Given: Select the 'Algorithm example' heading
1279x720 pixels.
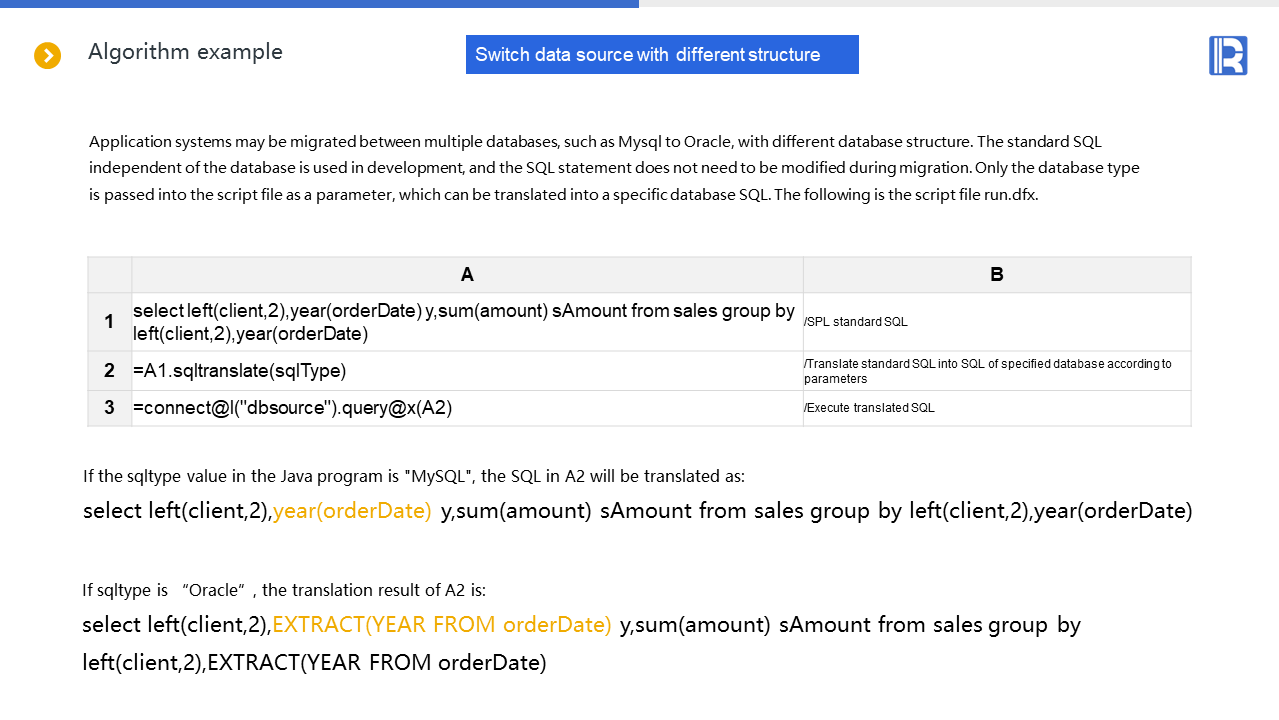Looking at the screenshot, I should click(185, 52).
